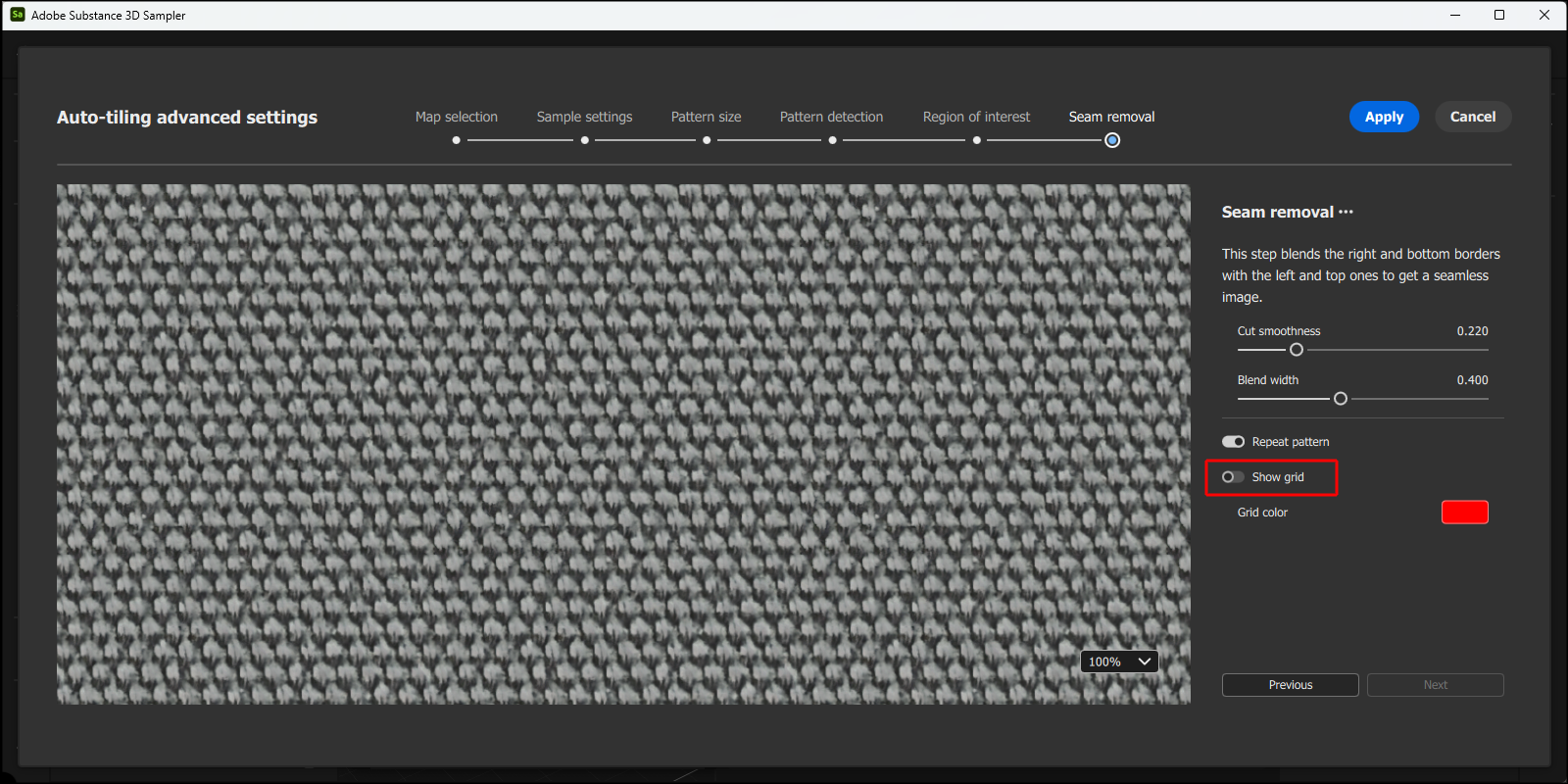1568x784 pixels.
Task: Click the Adobe Substance 3D Sampler app icon
Action: (x=17, y=15)
